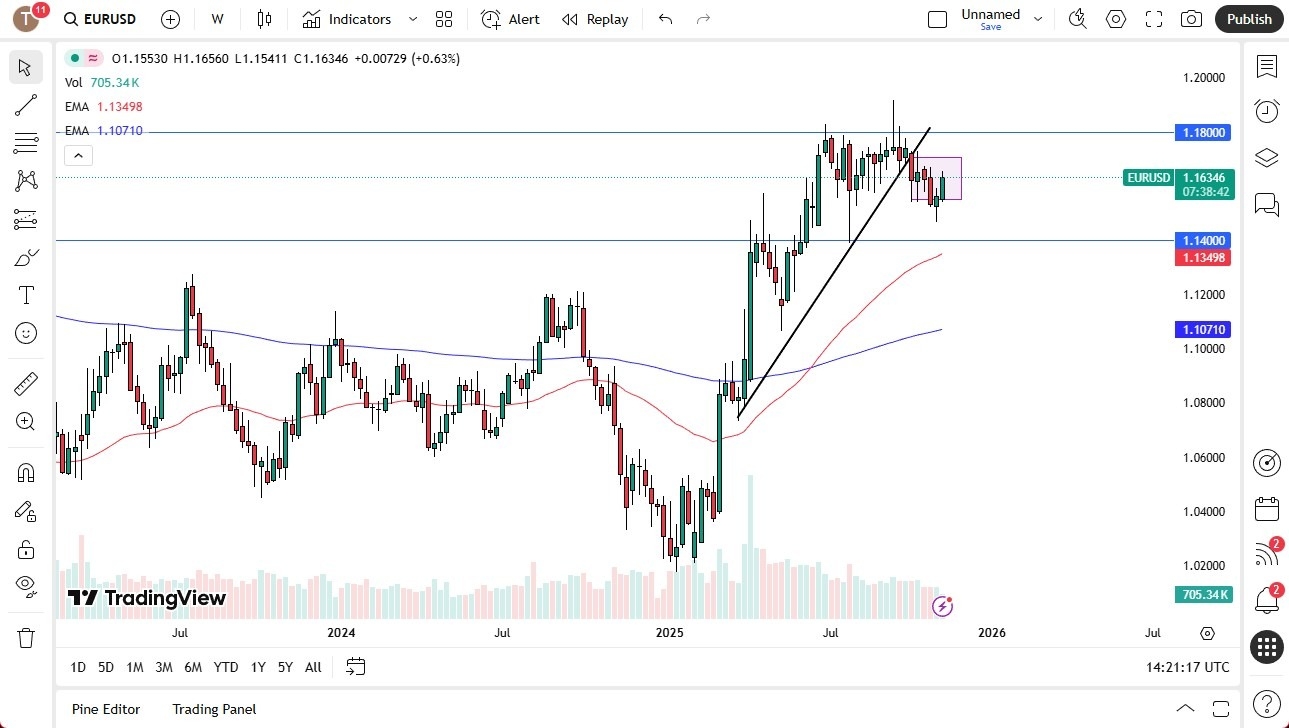Select the Text annotation tool
This screenshot has height=728, width=1289.
tap(26, 294)
